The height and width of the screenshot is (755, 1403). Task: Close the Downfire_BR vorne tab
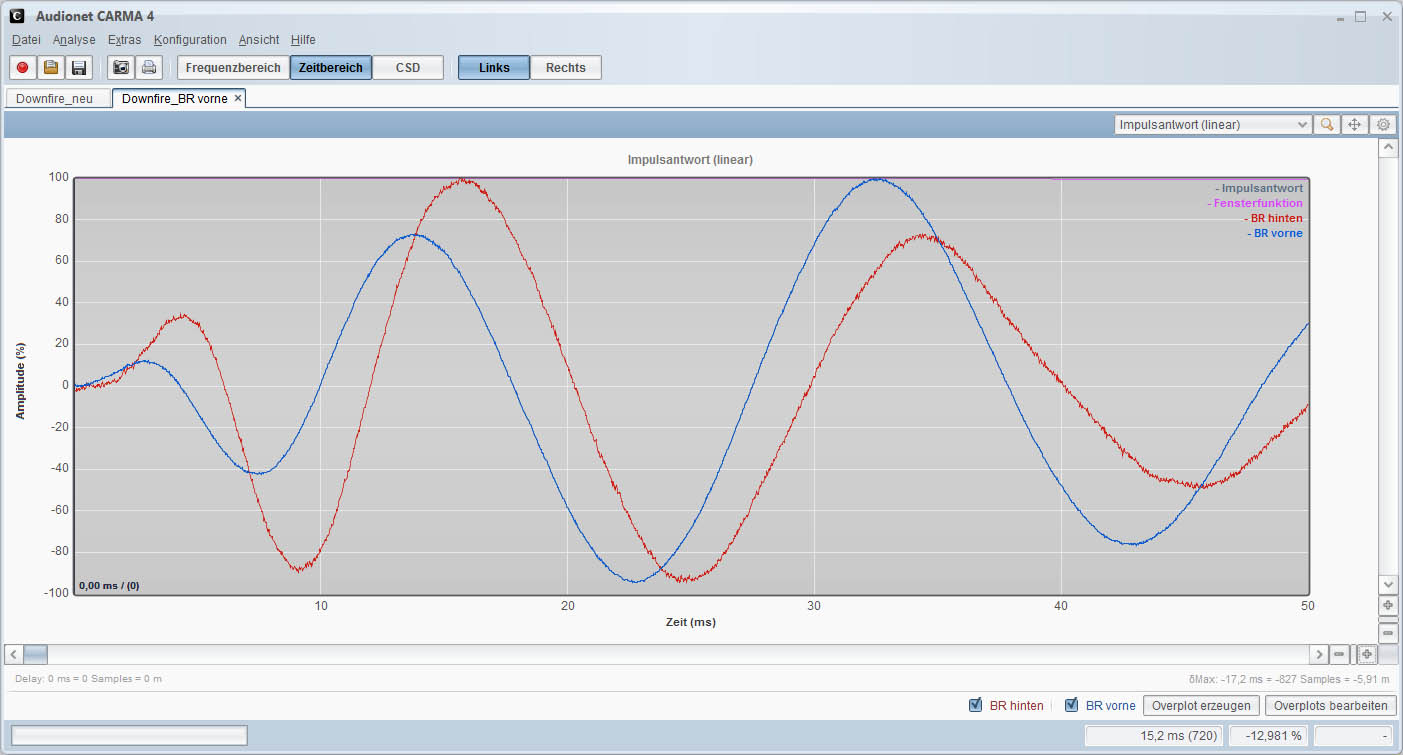click(x=238, y=98)
